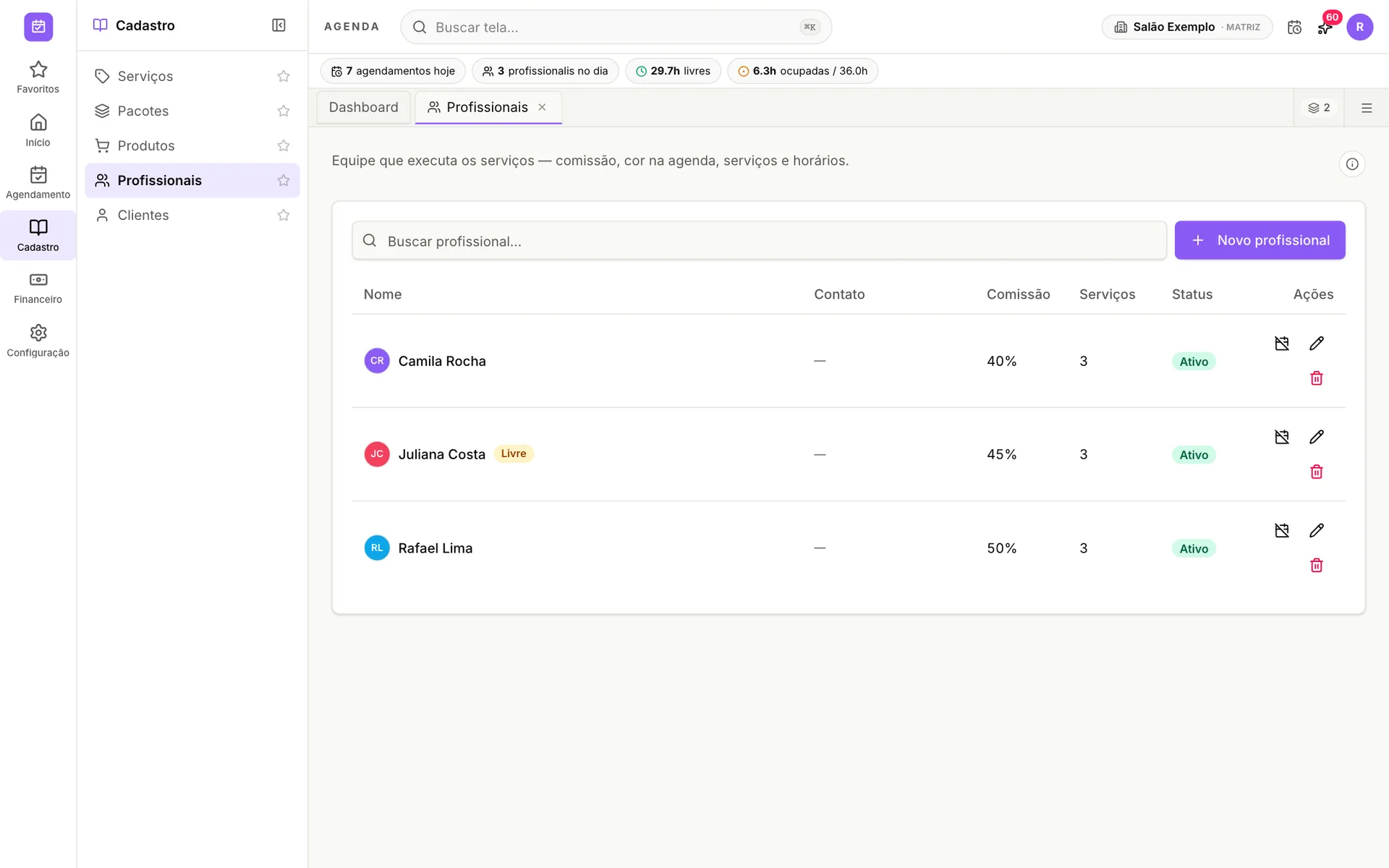The image size is (1389, 868).
Task: Favorite Produtos with its star
Action: [x=284, y=145]
